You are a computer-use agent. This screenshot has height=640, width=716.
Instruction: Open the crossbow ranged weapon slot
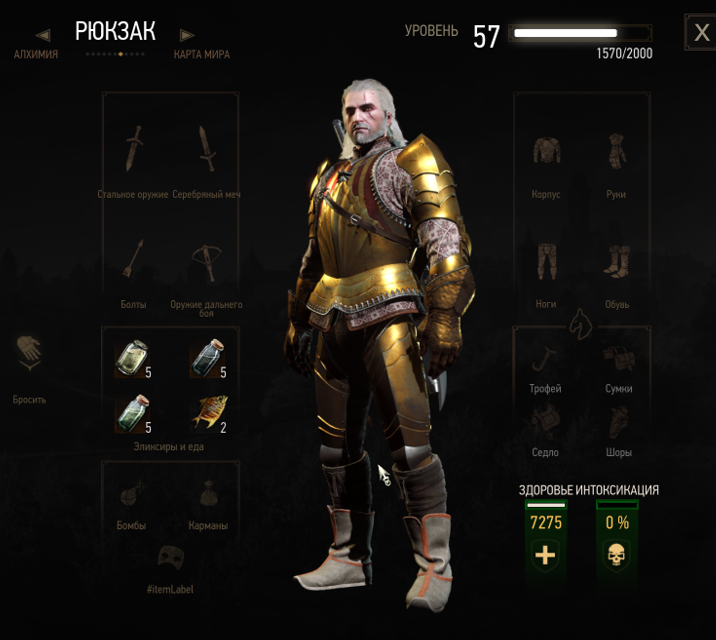[x=207, y=262]
